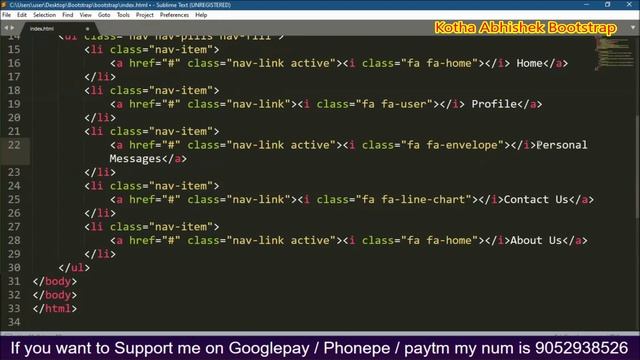Click closing li tag on line 17

click(x=100, y=77)
